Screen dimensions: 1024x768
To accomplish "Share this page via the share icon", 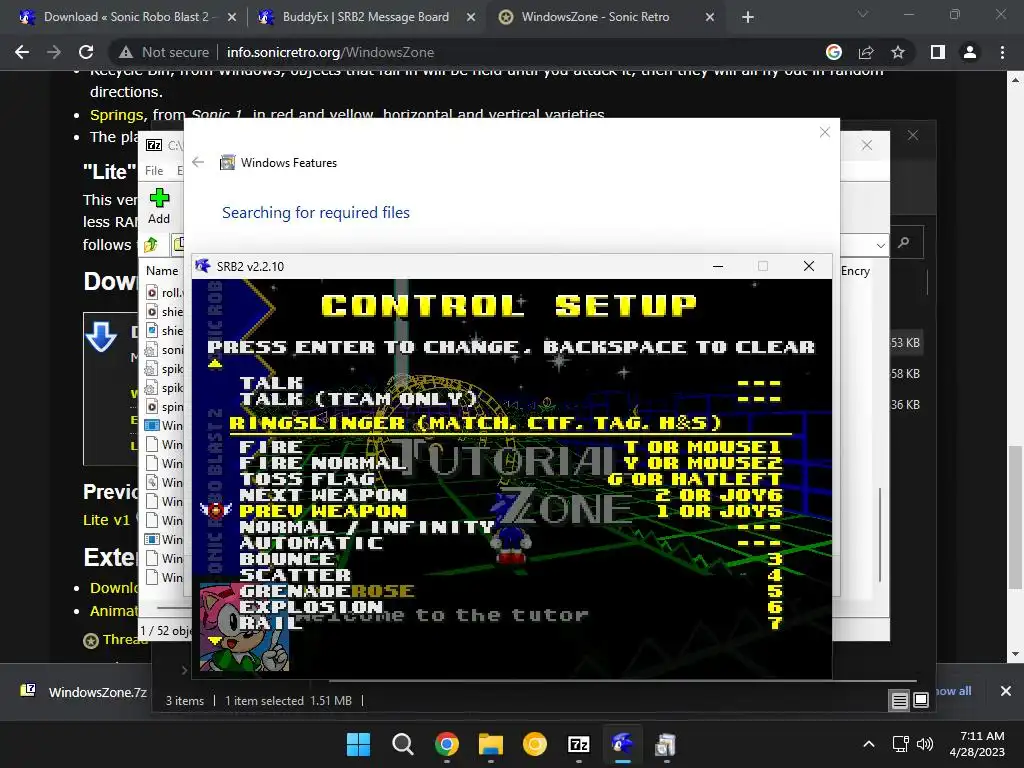I will 866,52.
